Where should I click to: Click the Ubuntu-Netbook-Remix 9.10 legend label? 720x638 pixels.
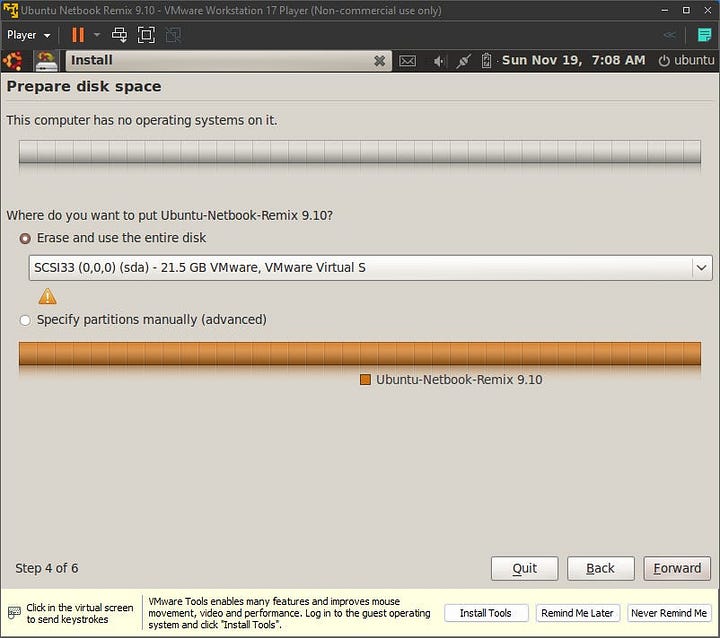pos(459,380)
